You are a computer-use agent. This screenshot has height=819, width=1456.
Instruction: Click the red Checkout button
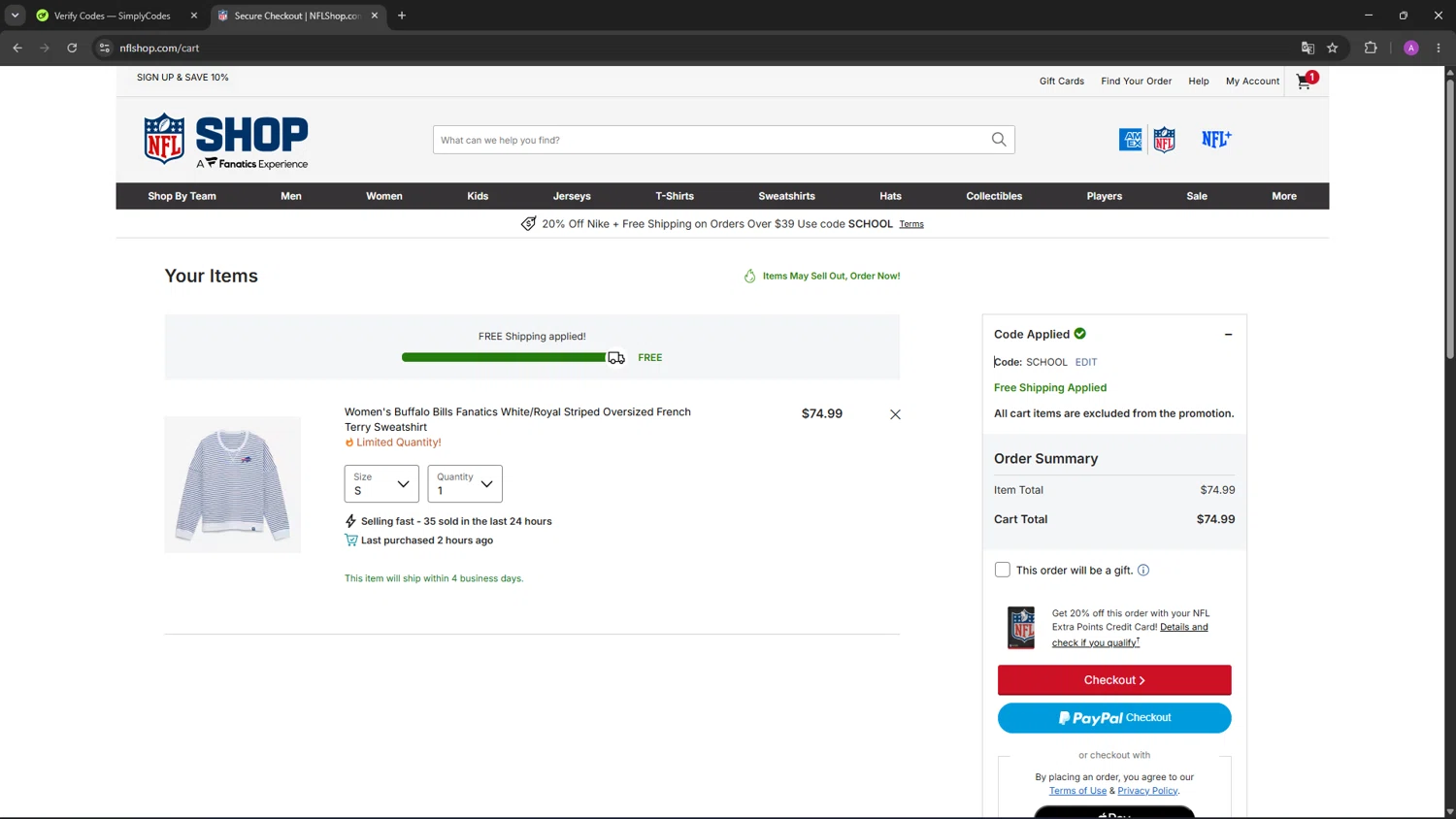tap(1114, 680)
